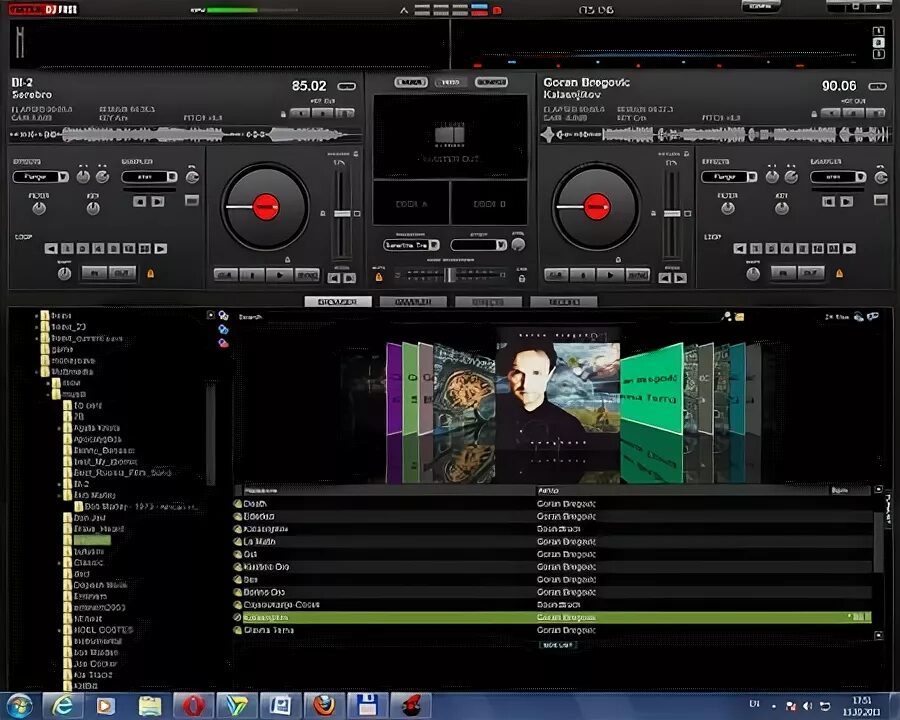This screenshot has height=720, width=900.
Task: Pause the left deck
Action: (253, 276)
